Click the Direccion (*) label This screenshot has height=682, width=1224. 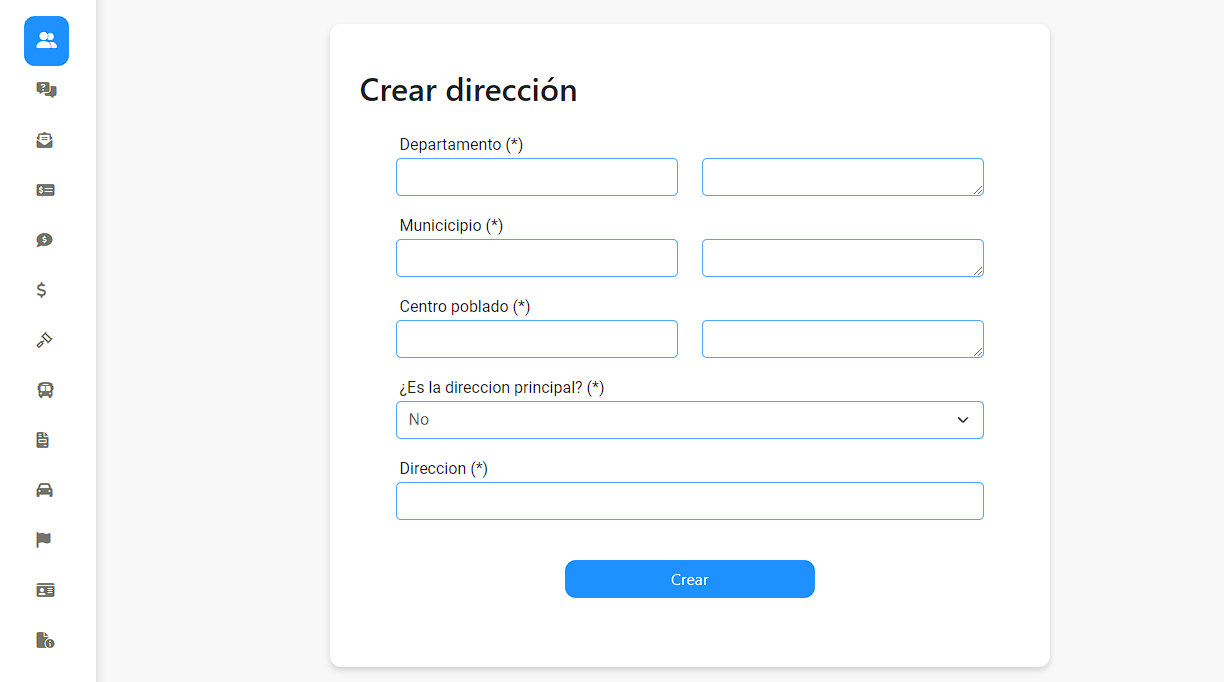(x=443, y=468)
